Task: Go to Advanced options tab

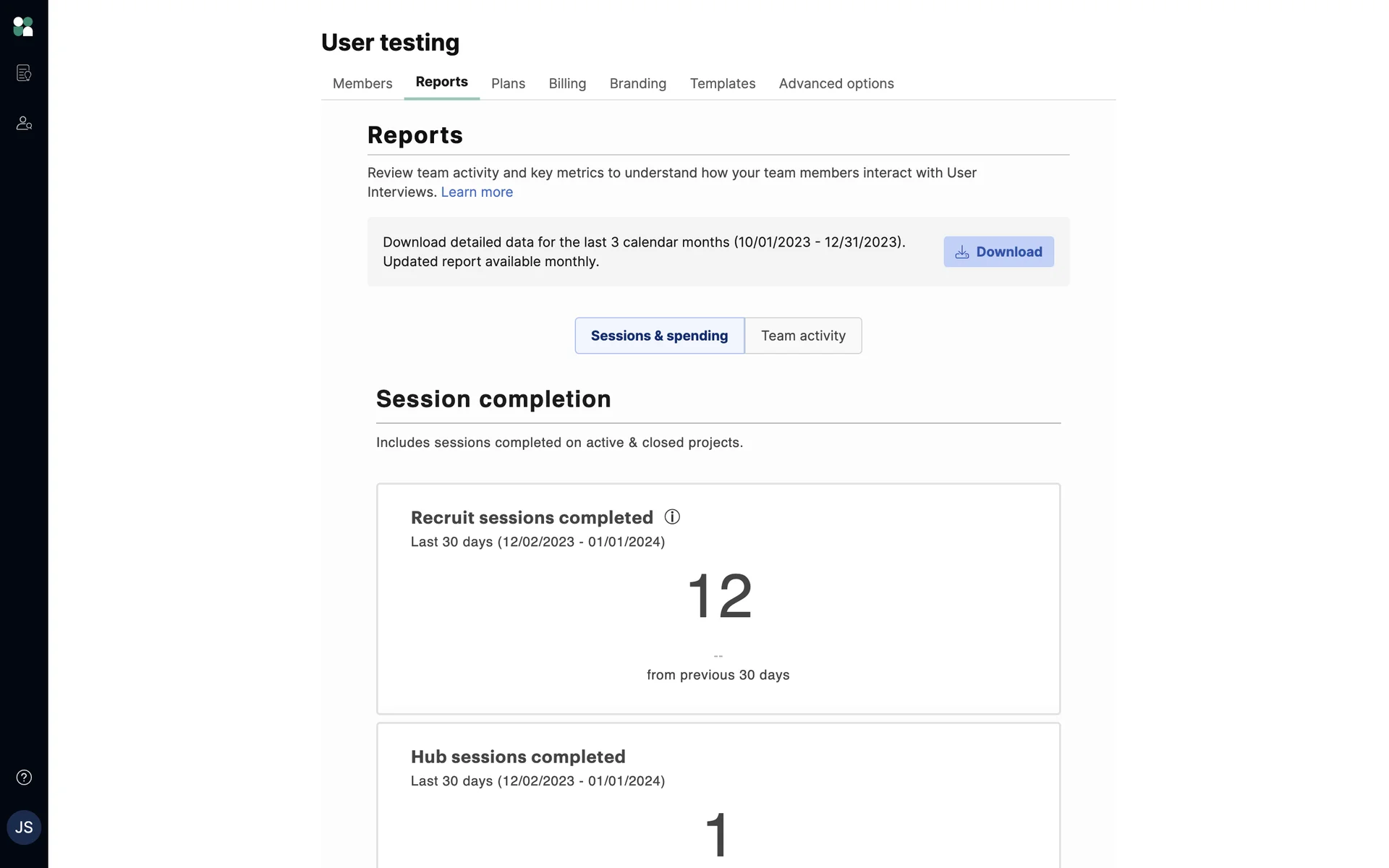Action: 836,84
